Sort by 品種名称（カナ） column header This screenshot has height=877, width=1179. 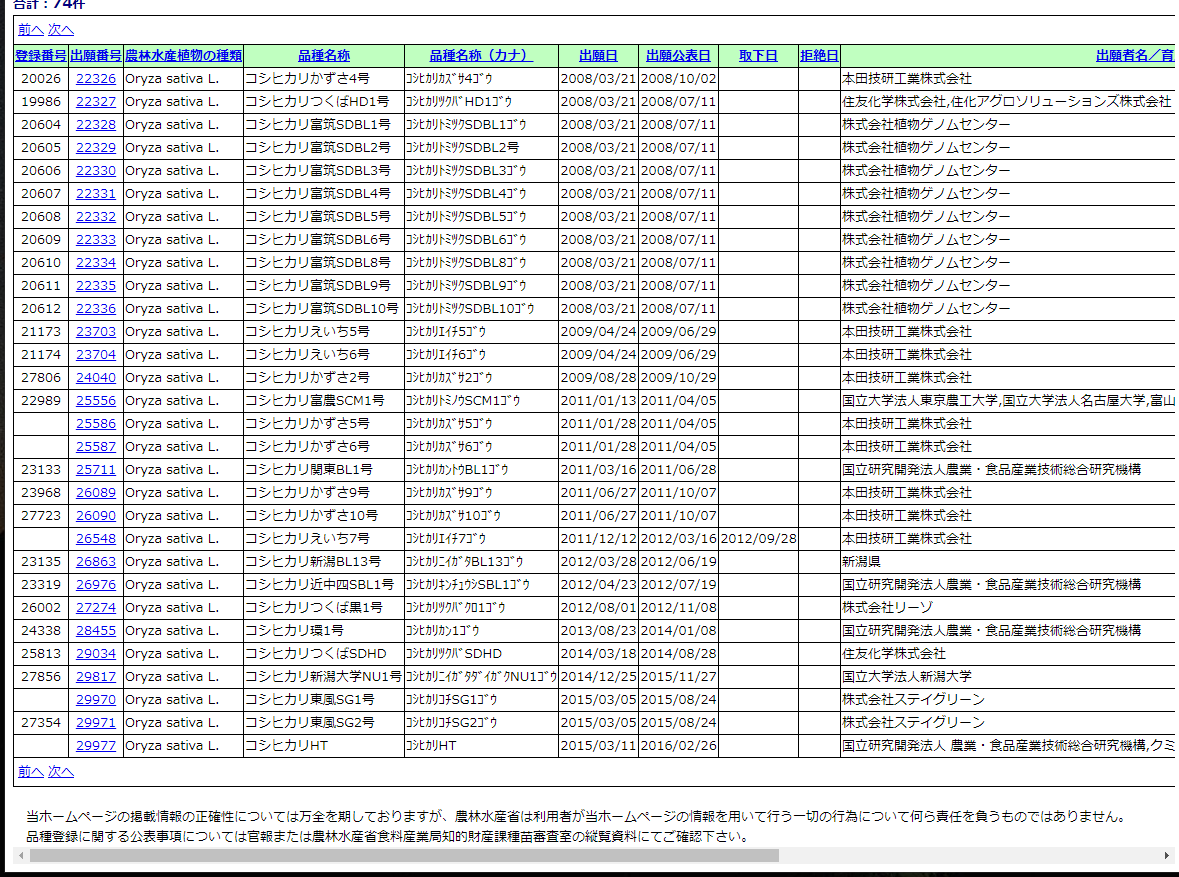[481, 56]
